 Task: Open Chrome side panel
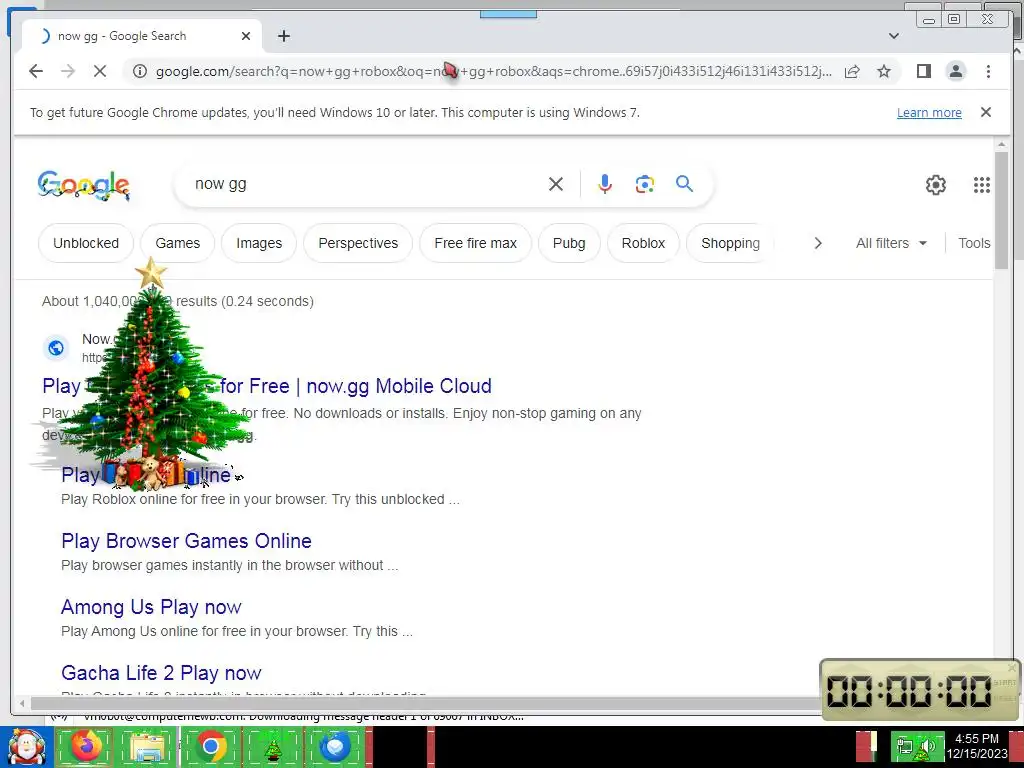tap(923, 71)
